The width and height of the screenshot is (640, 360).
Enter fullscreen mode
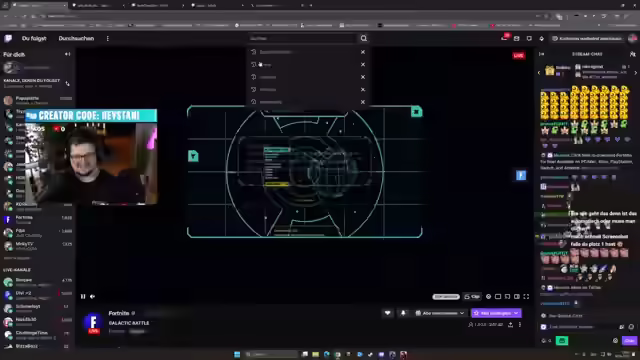point(526,297)
